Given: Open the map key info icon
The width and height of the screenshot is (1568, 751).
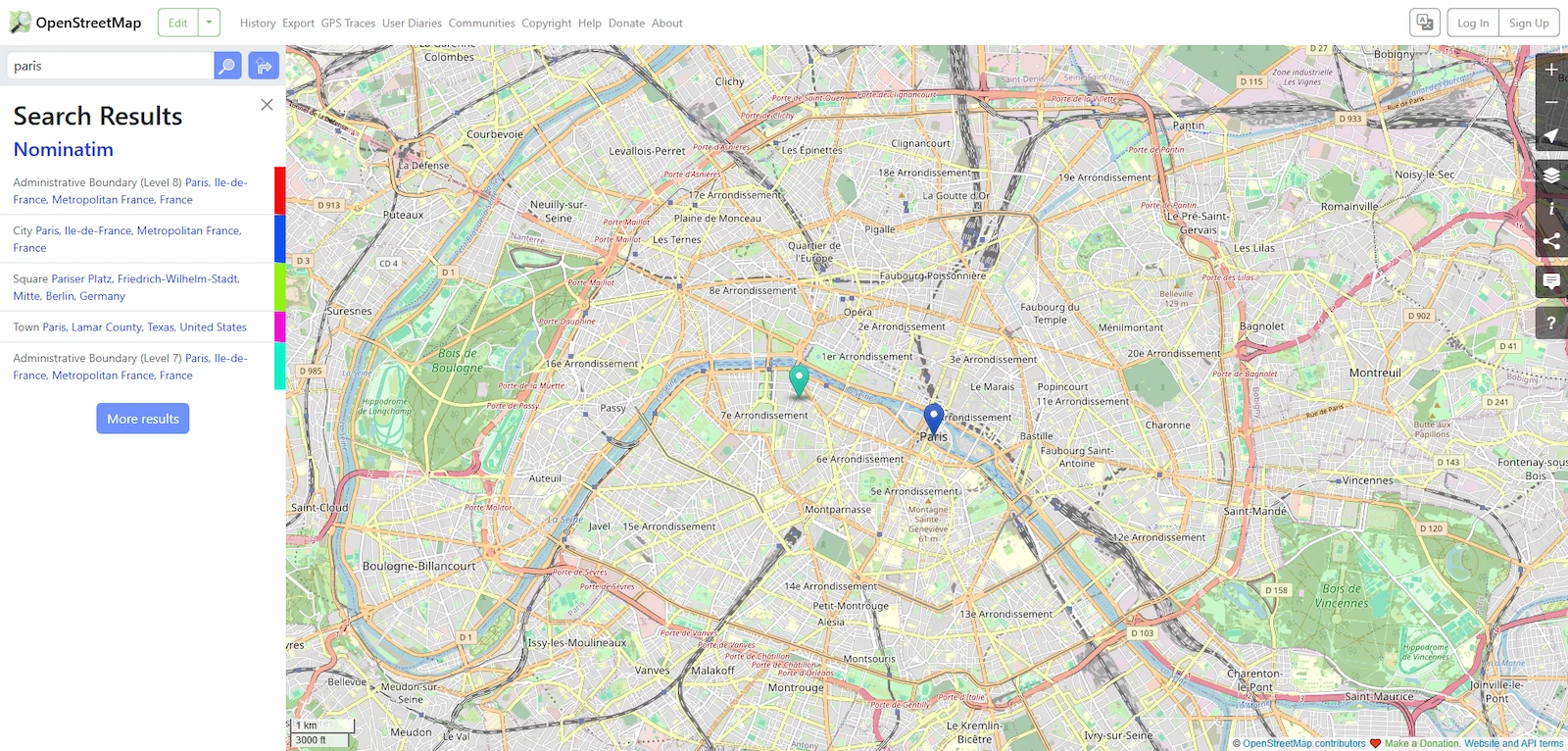Looking at the screenshot, I should point(1551,209).
